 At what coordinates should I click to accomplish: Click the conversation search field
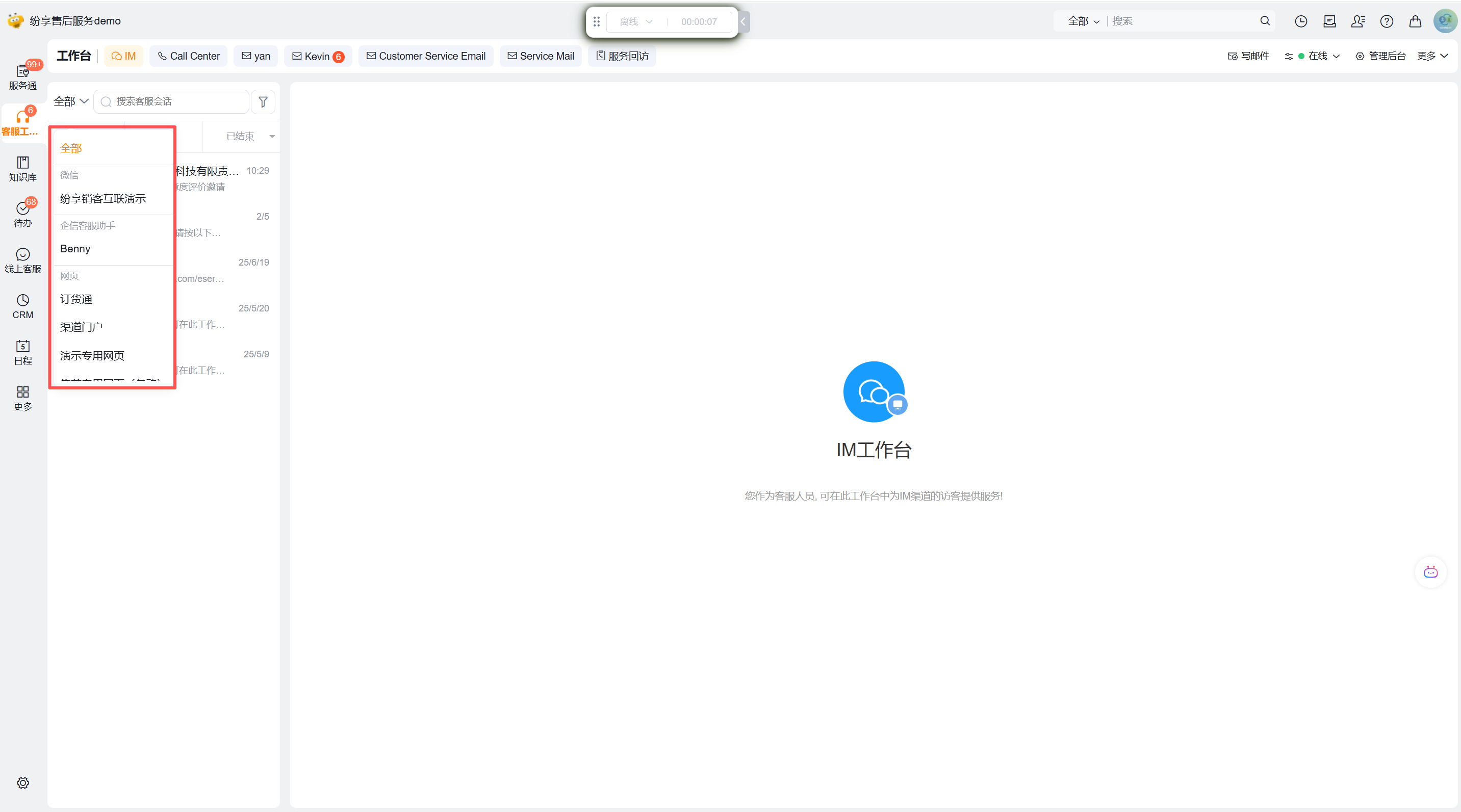pyautogui.click(x=176, y=101)
